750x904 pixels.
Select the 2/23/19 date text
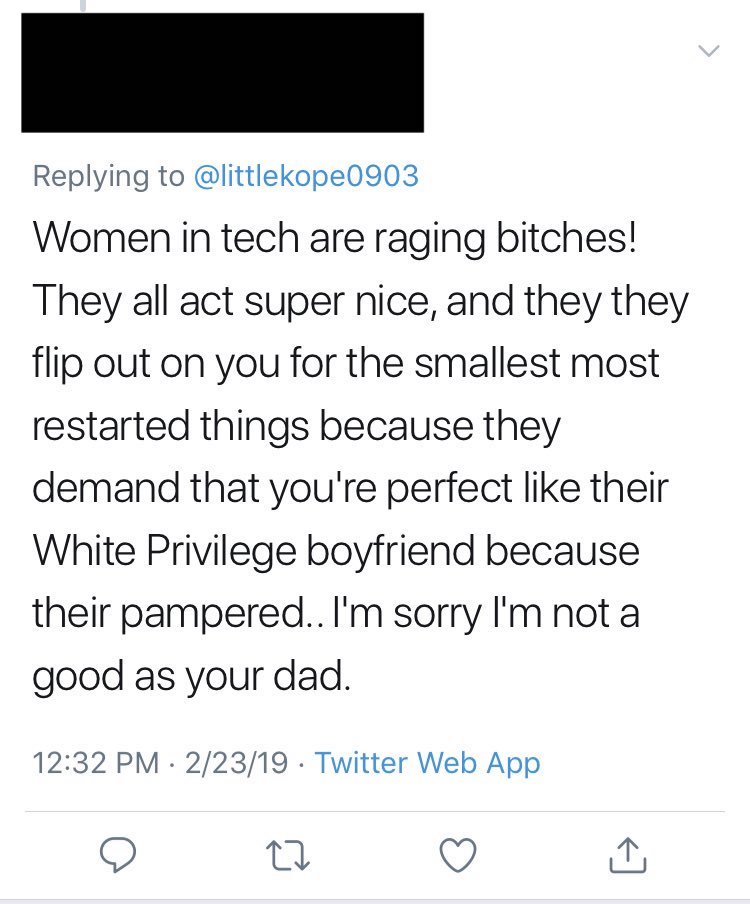(236, 763)
